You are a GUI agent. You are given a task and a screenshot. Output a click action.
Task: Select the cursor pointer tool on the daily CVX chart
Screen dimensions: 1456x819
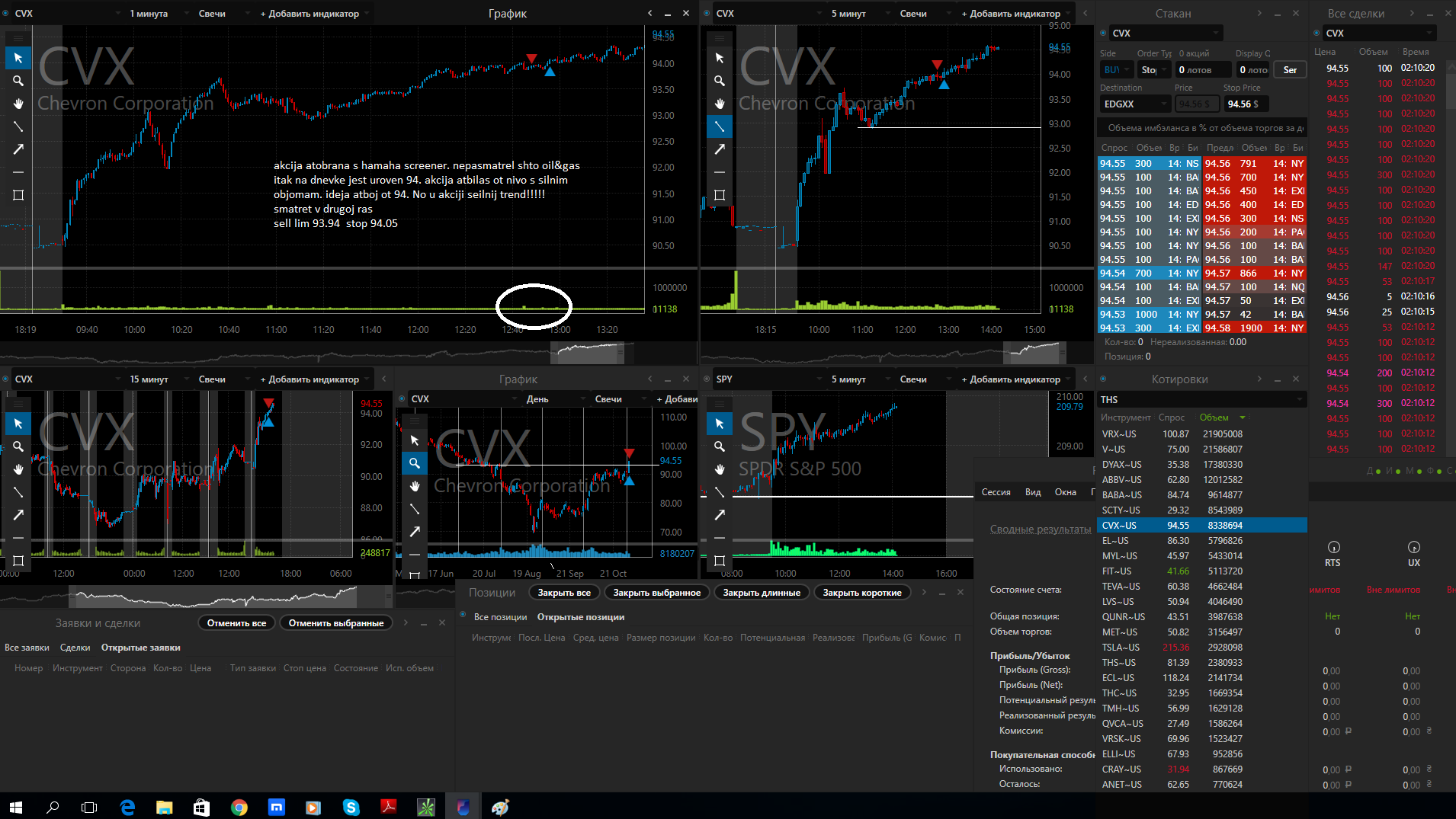(x=415, y=440)
